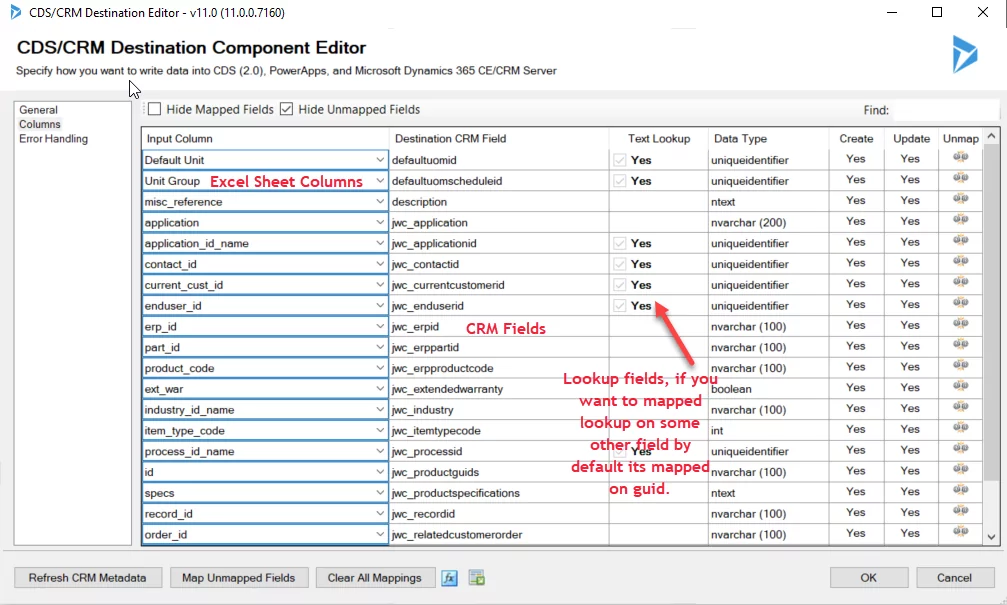
Task: Toggle Text Lookup for defaultuomscheduleid
Action: pyautogui.click(x=619, y=181)
